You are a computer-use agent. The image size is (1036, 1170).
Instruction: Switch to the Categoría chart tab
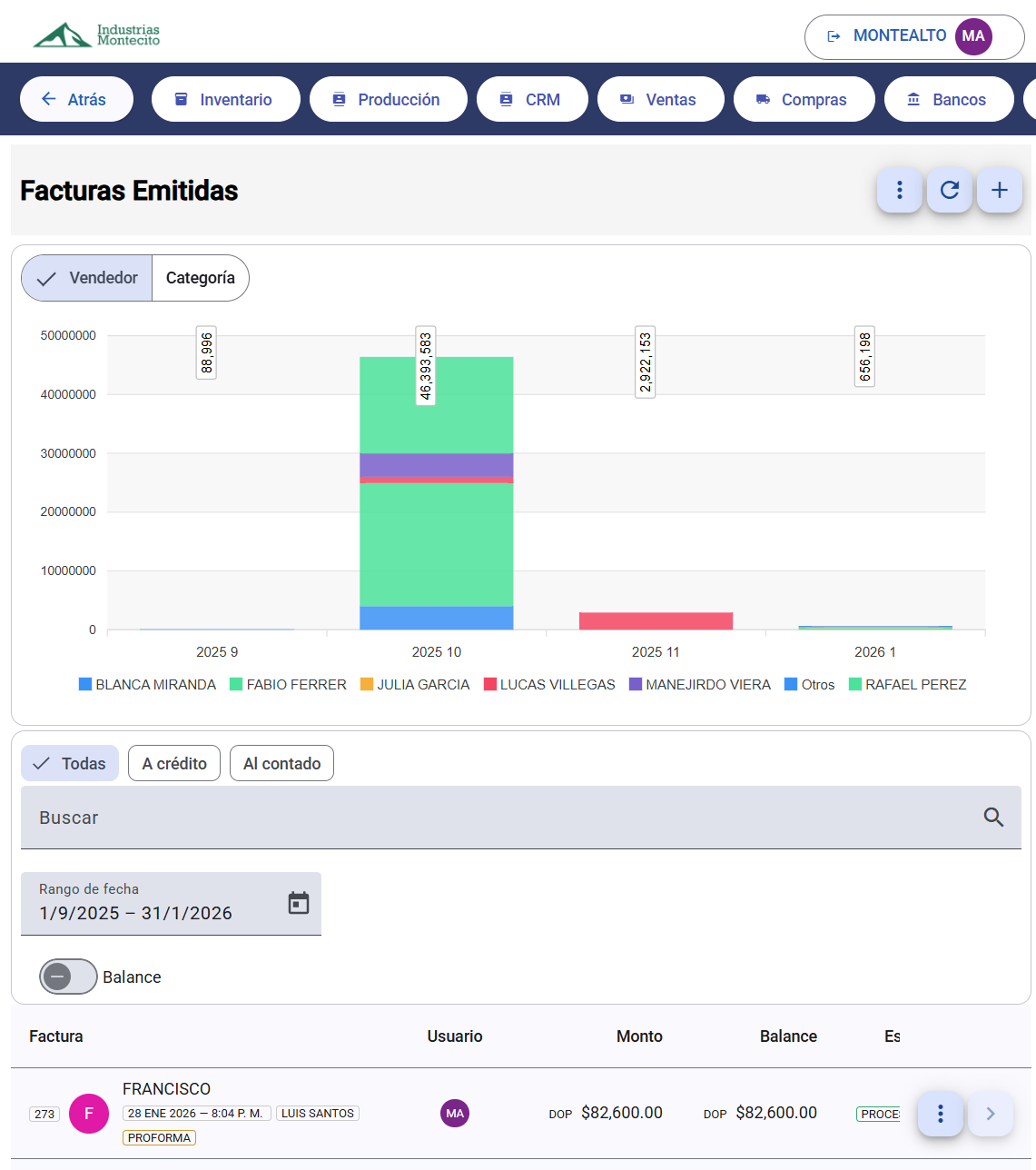click(200, 278)
